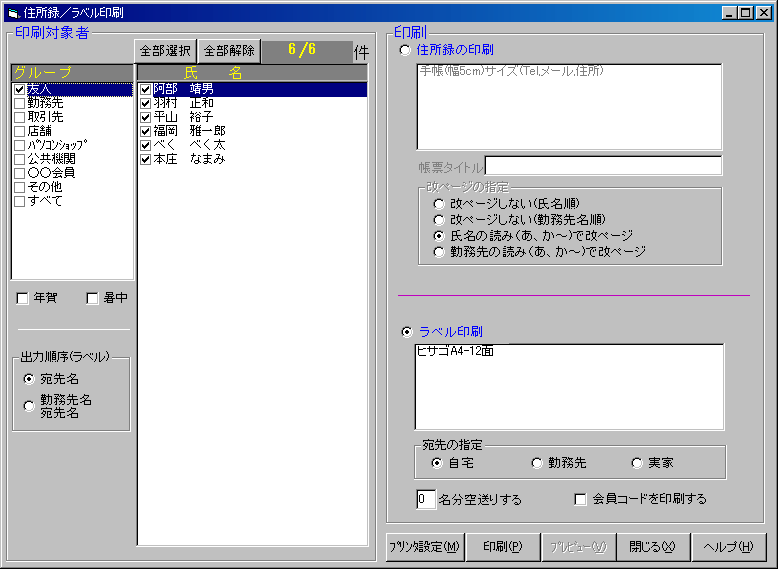
Task: Select 実家 as destination address
Action: click(x=637, y=463)
